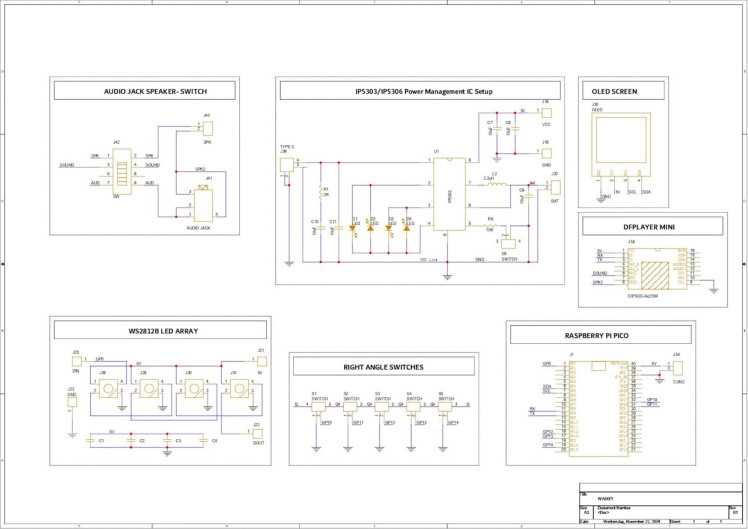
Task: Select the TYPE C connector J39
Action: click(x=287, y=165)
